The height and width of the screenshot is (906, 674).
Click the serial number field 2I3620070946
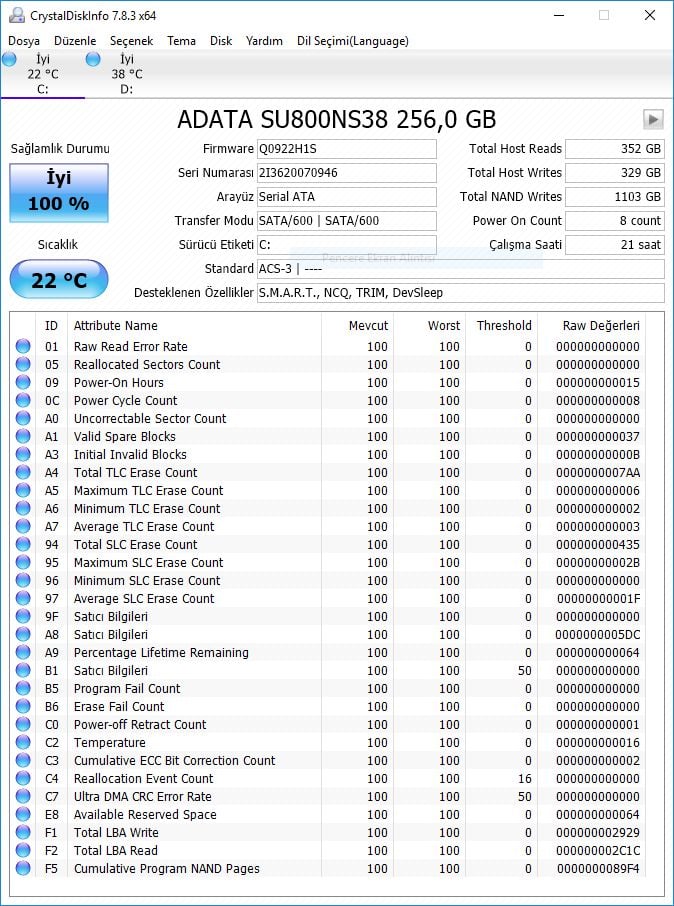click(347, 173)
